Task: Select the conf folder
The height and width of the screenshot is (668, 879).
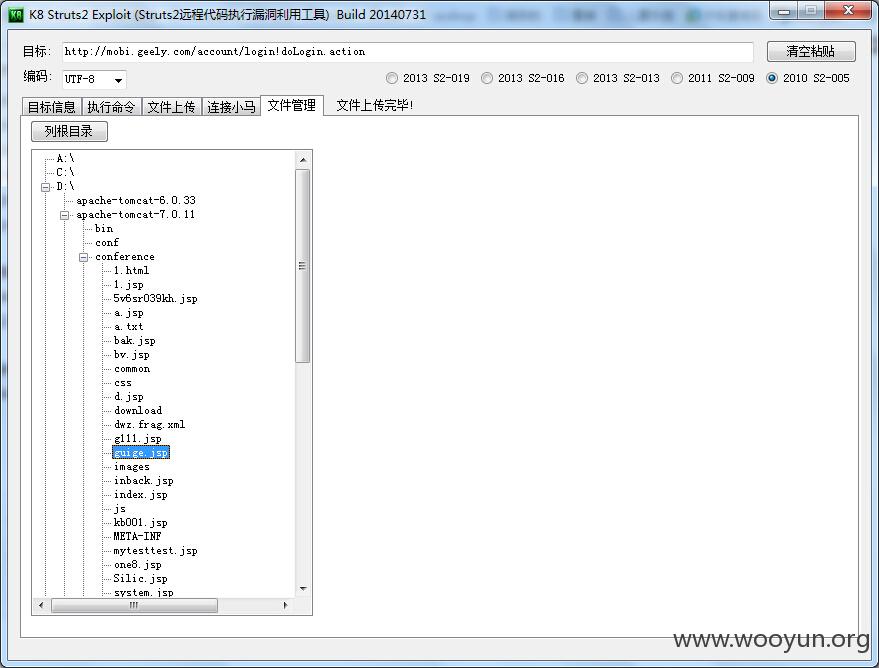Action: pos(107,243)
